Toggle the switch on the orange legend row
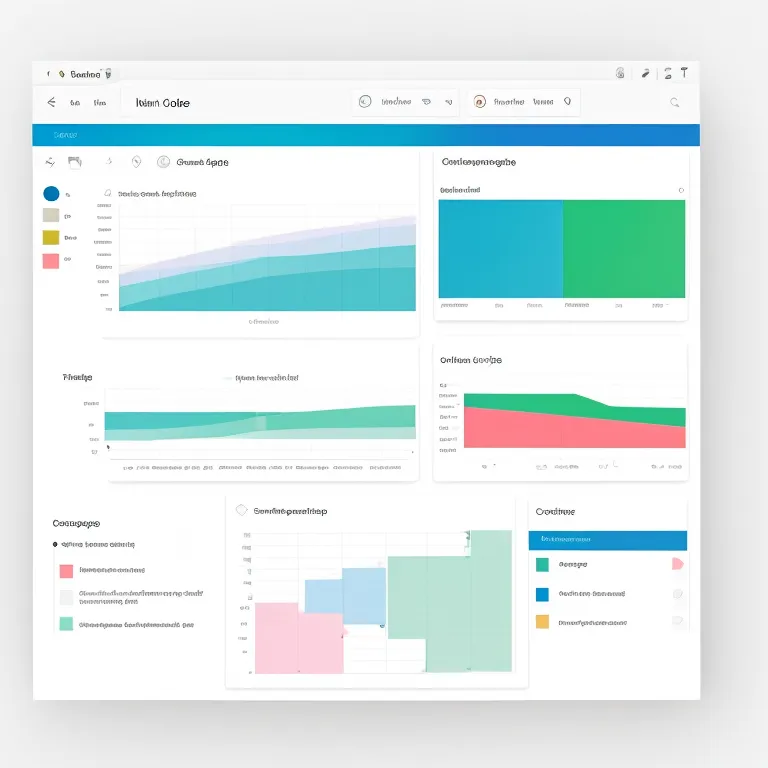This screenshot has width=768, height=768. click(x=677, y=621)
